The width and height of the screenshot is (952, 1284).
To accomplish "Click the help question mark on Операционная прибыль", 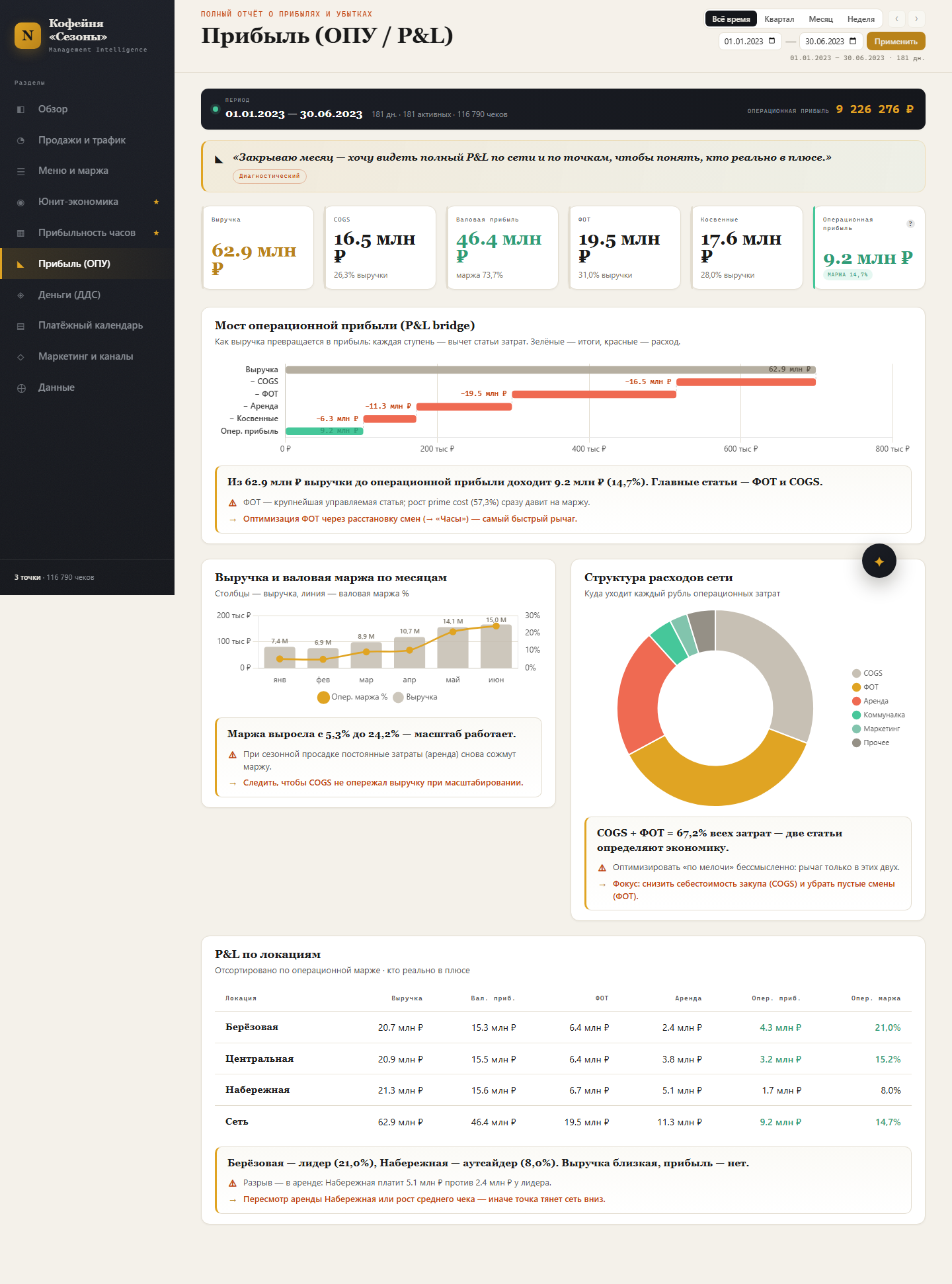I will (x=910, y=223).
